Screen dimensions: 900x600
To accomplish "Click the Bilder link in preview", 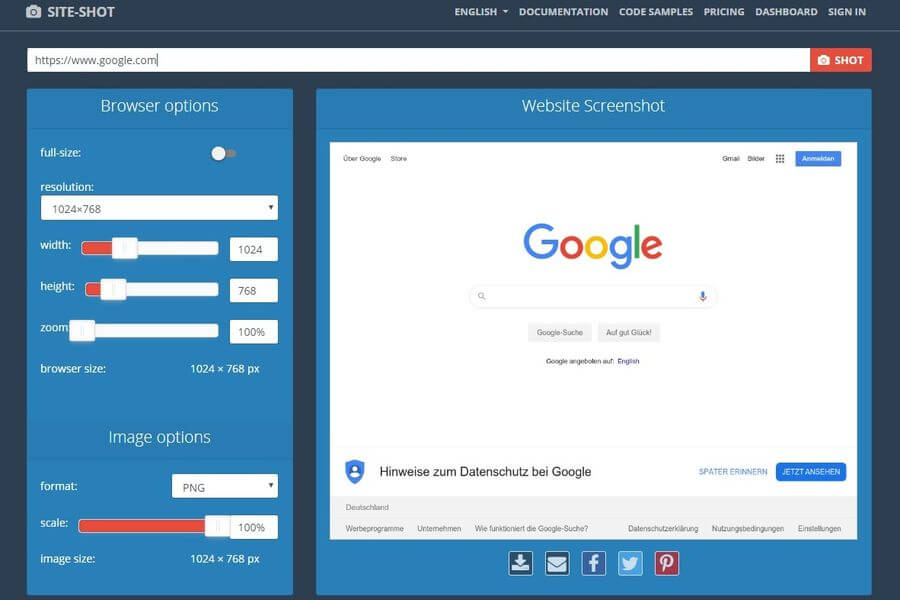I will tap(756, 158).
